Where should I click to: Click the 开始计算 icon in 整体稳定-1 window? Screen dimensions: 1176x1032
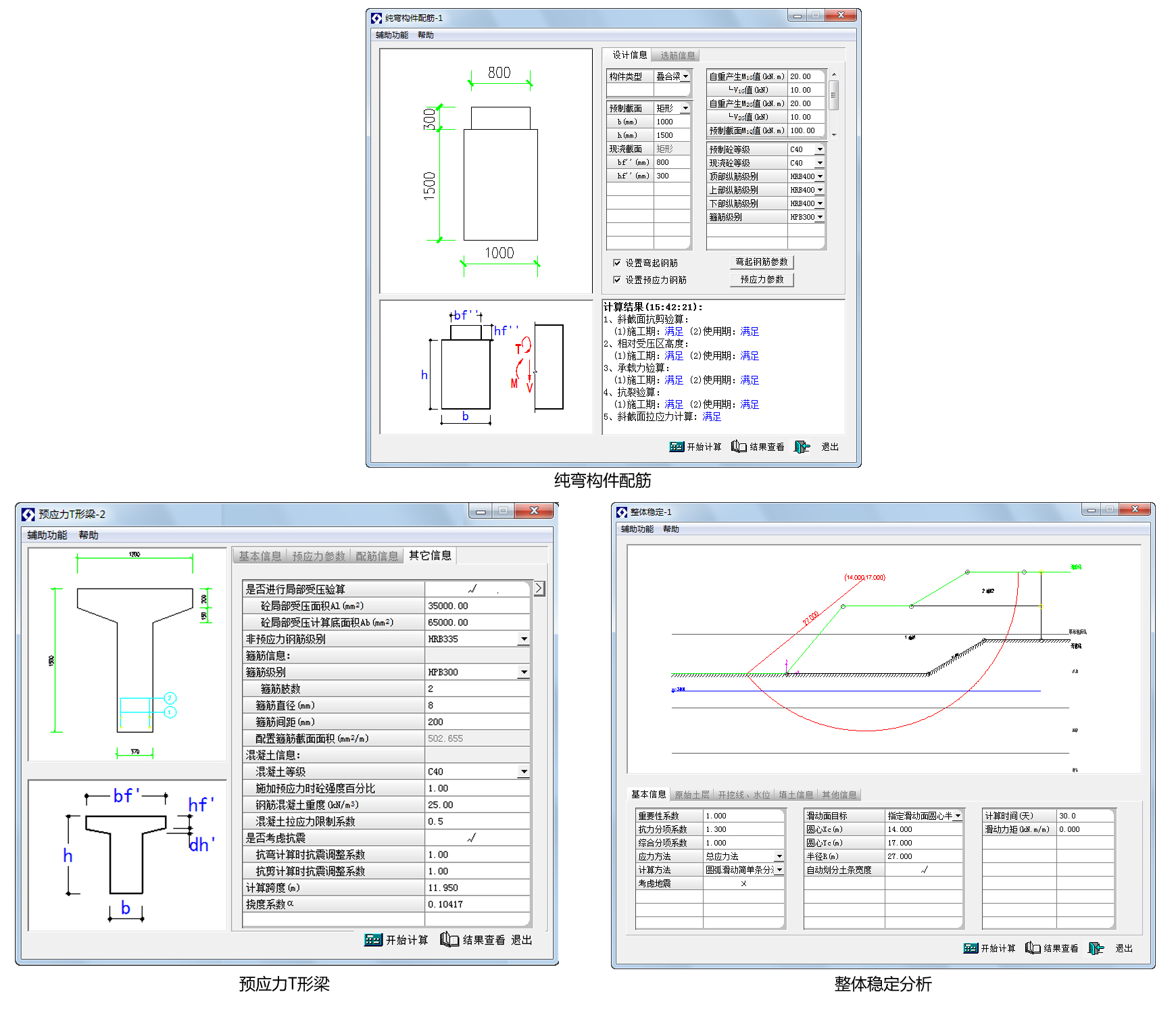(971, 948)
